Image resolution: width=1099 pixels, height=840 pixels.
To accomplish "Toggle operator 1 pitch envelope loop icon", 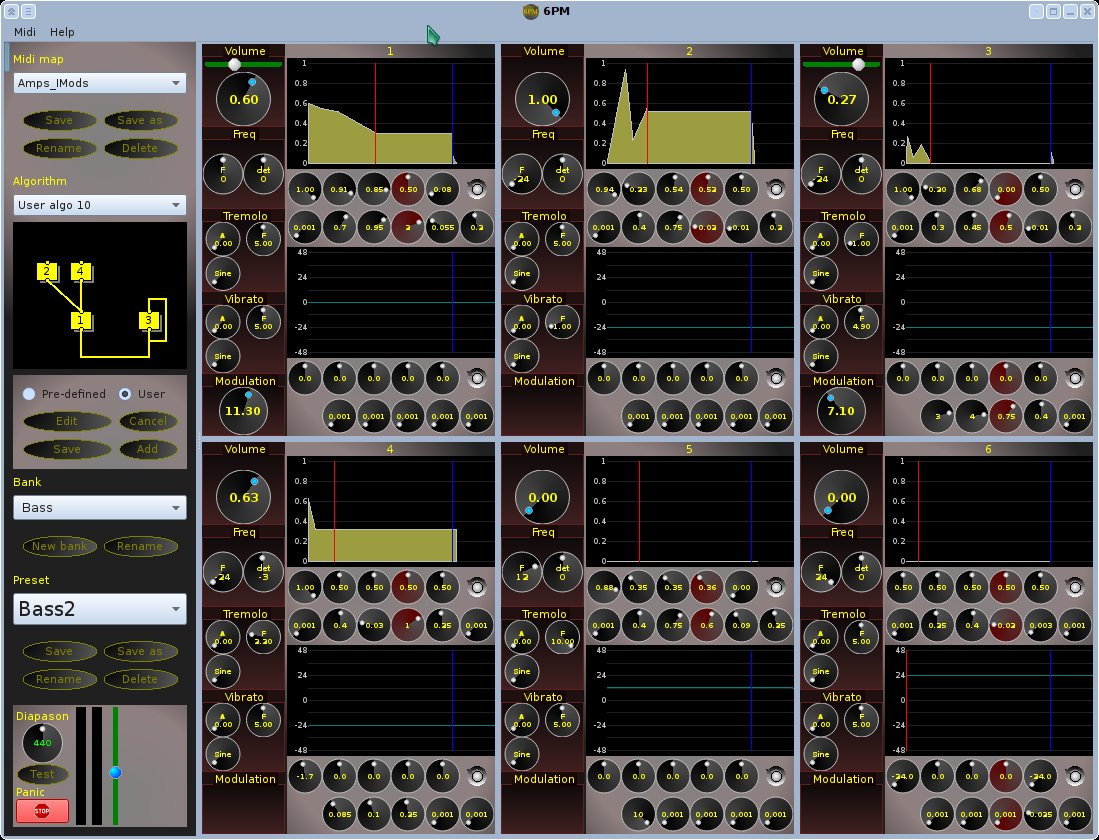I will [477, 379].
